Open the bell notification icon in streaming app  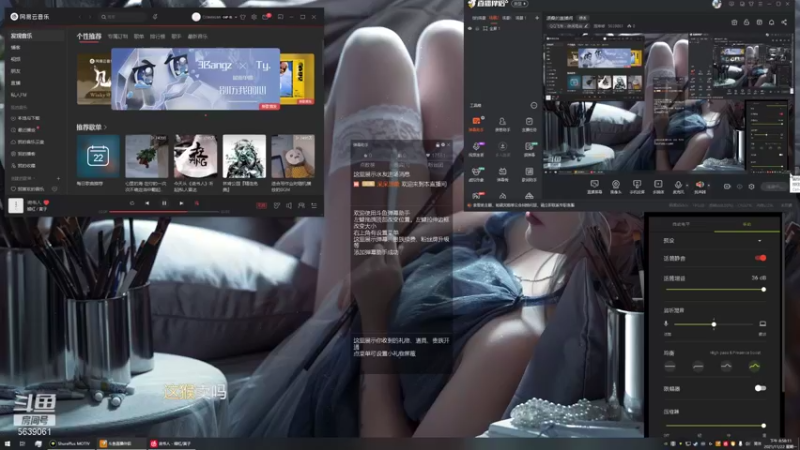(771, 22)
